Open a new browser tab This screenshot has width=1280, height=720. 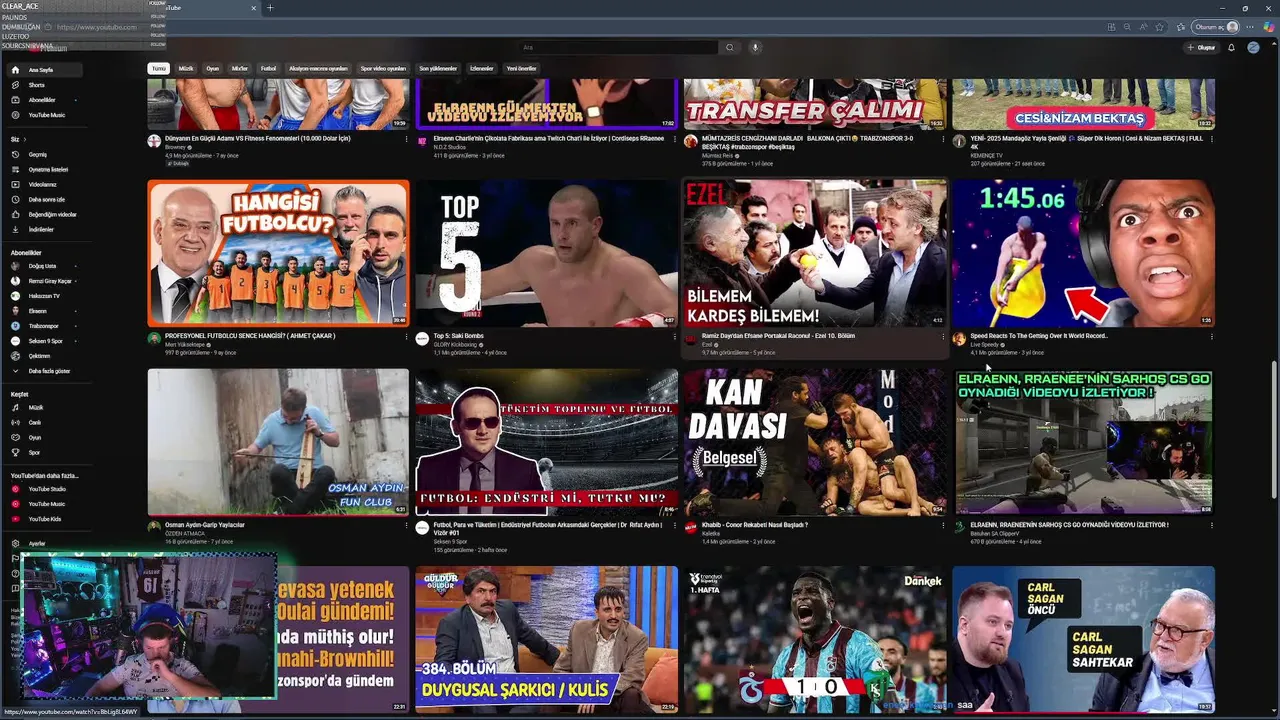[x=269, y=8]
